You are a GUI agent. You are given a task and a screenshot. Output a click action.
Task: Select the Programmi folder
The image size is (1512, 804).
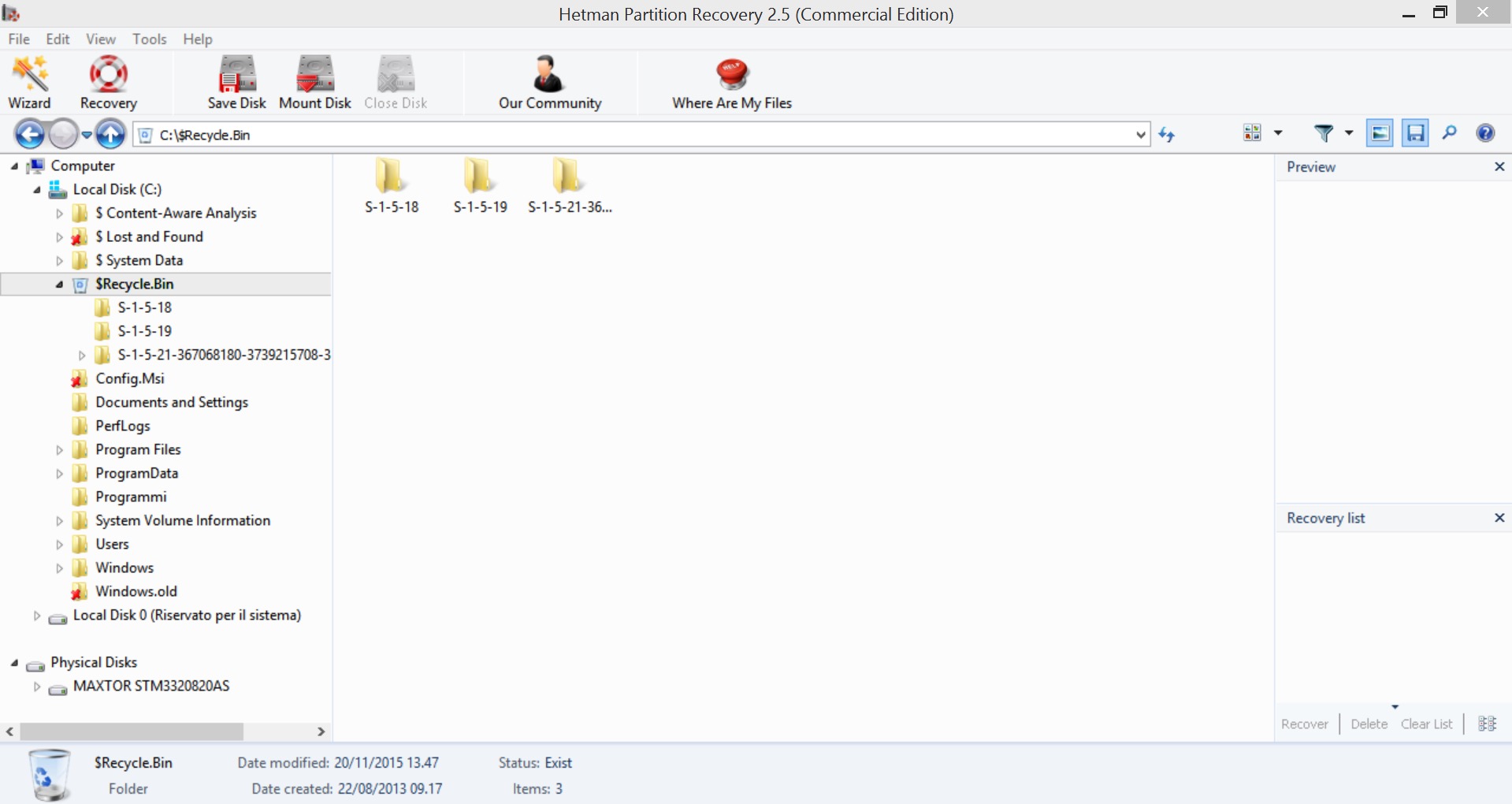pos(131,497)
